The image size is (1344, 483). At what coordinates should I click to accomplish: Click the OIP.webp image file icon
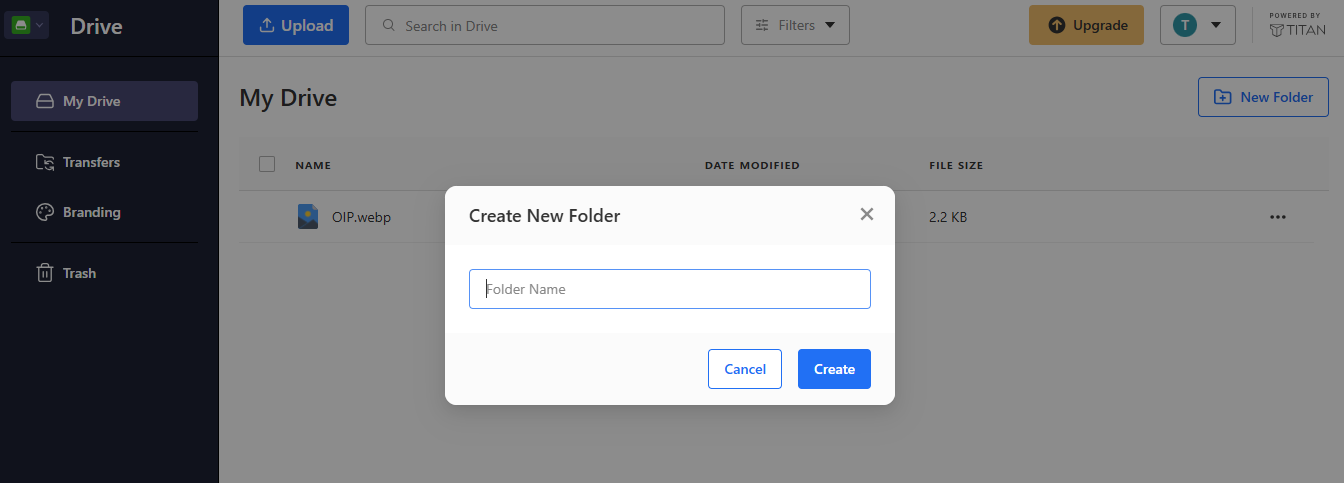(308, 216)
